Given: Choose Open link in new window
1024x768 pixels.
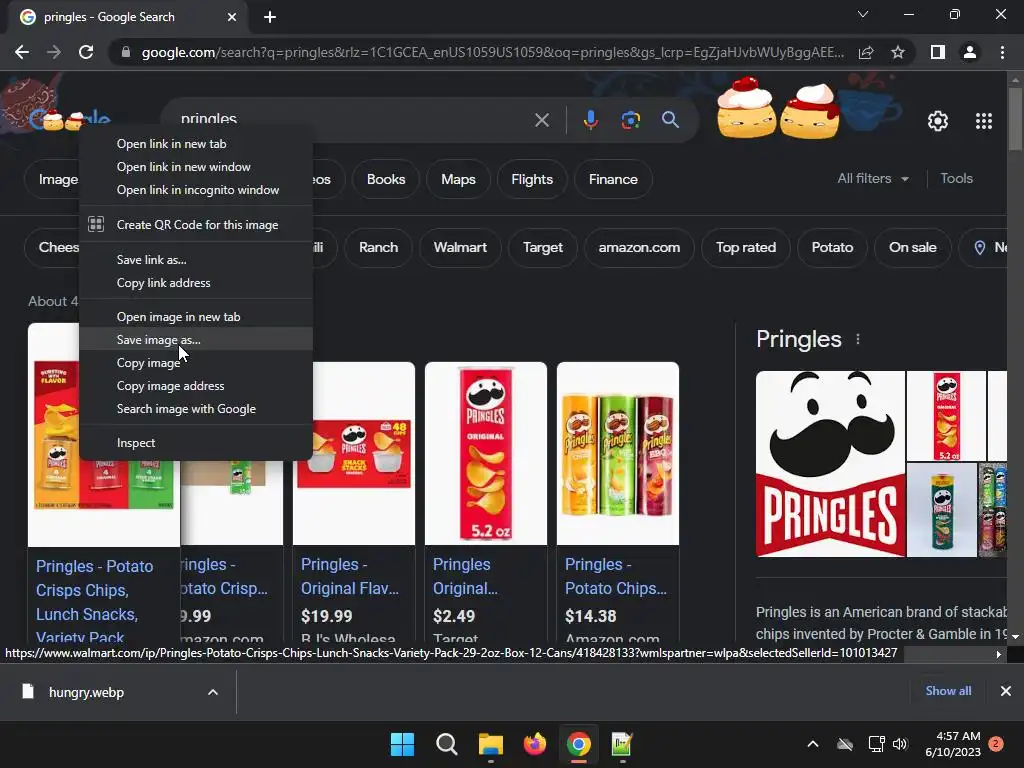Looking at the screenshot, I should (x=196, y=167).
